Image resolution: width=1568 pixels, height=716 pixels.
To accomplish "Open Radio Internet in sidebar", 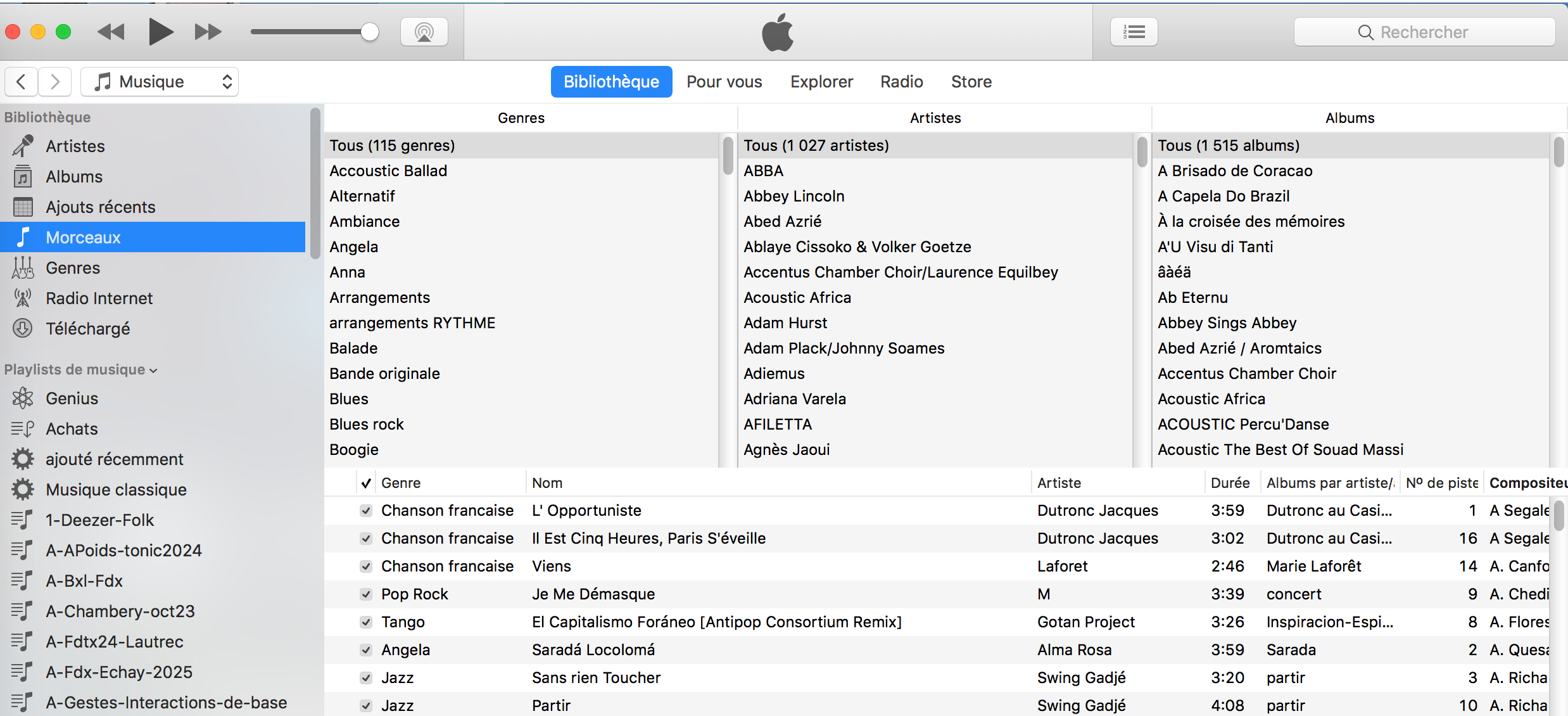I will [99, 298].
